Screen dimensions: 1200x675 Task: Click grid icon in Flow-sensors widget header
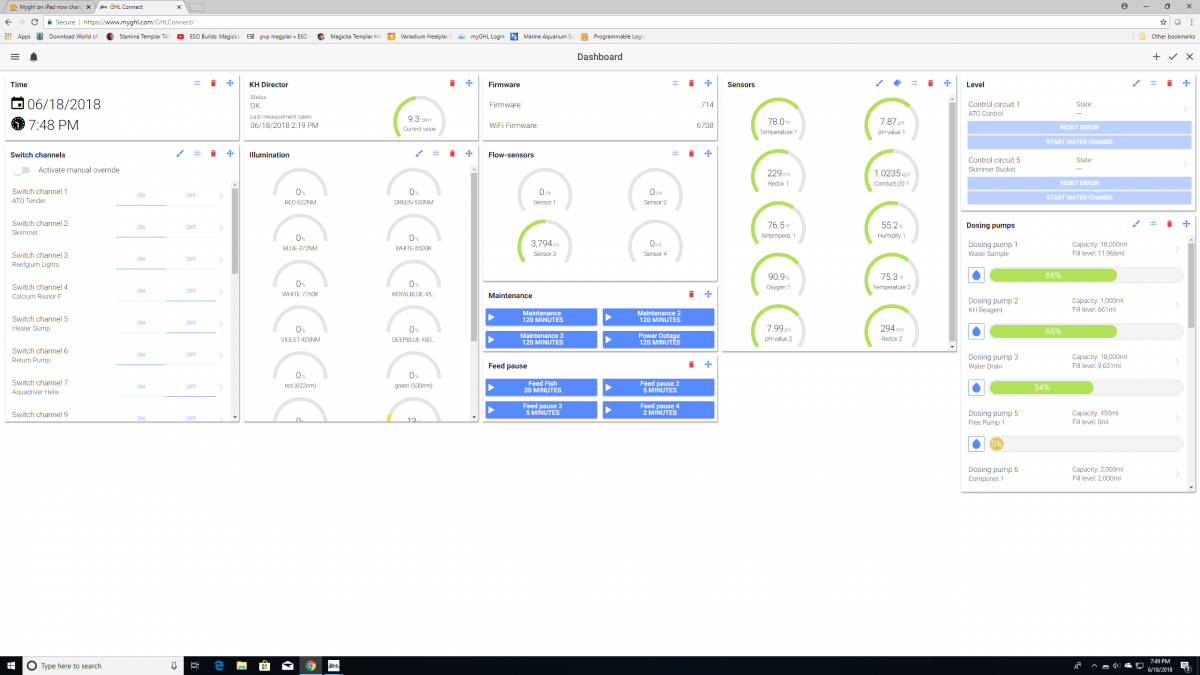[x=675, y=153]
